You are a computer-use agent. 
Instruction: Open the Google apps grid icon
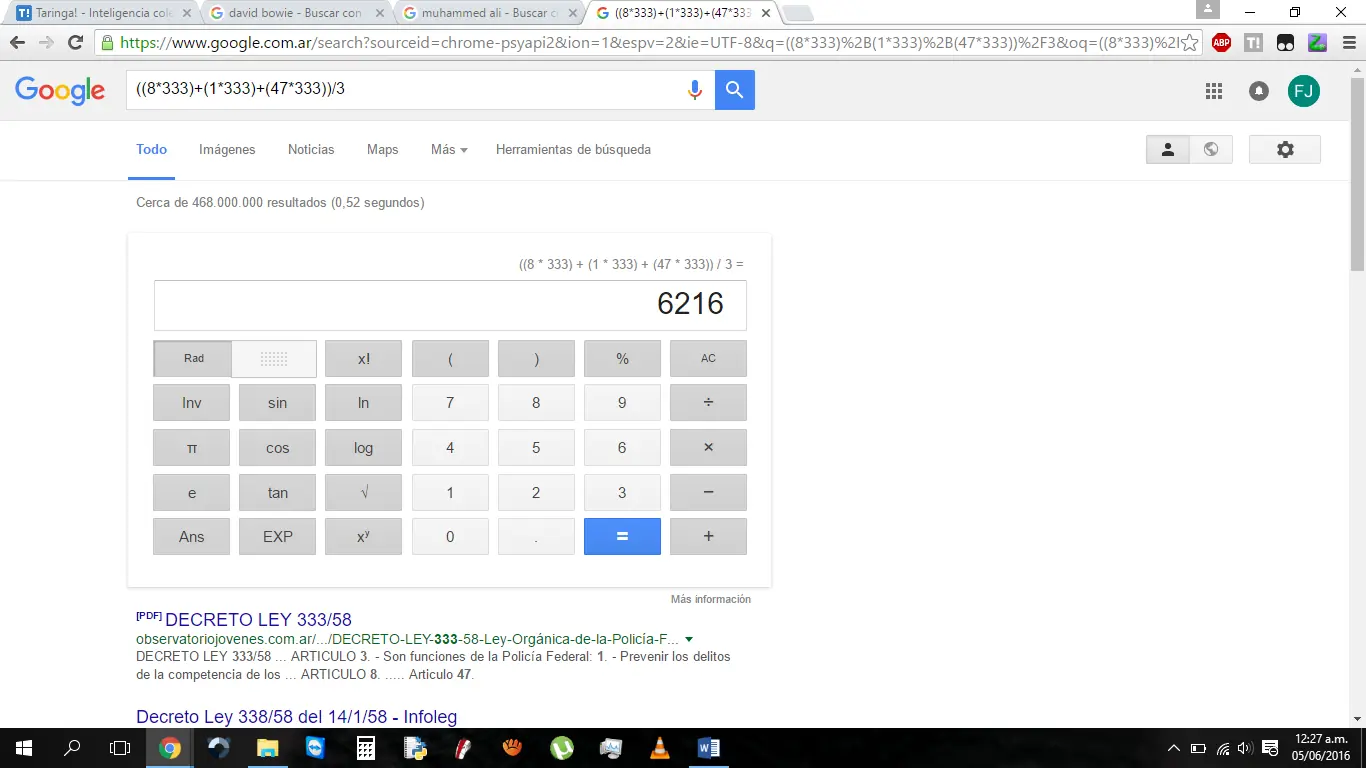pyautogui.click(x=1214, y=91)
